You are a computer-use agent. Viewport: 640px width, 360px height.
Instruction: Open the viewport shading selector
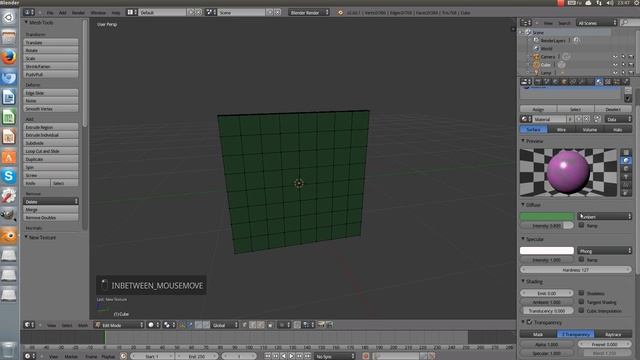pyautogui.click(x=153, y=325)
